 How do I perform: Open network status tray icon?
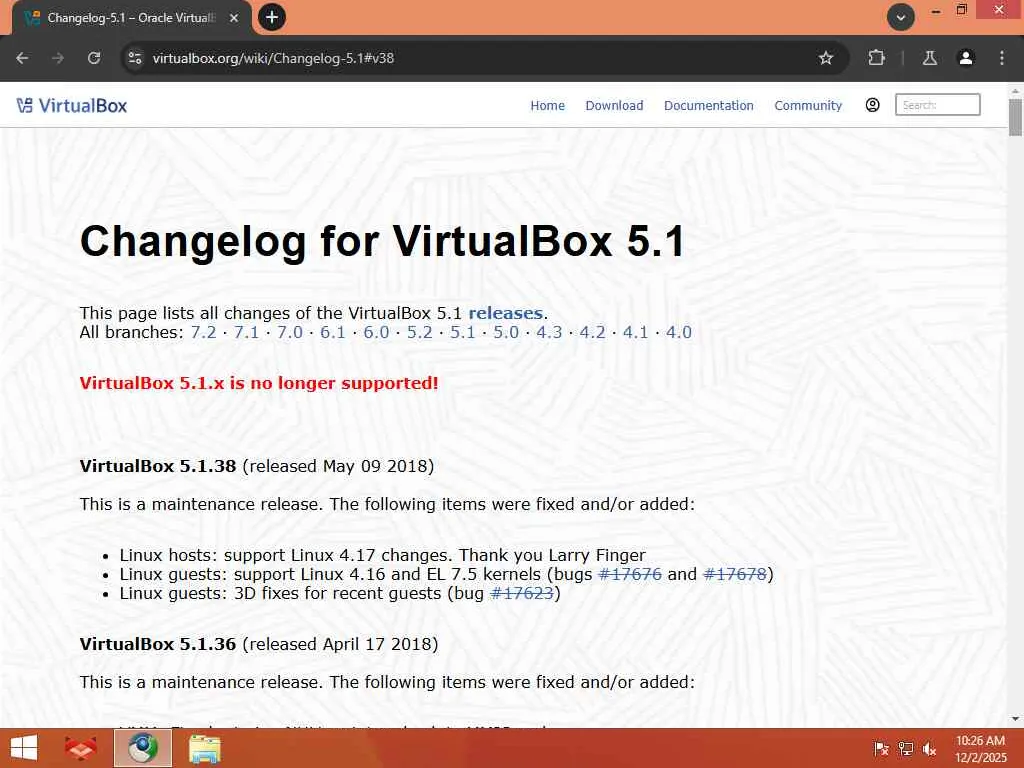pyautogui.click(x=906, y=749)
